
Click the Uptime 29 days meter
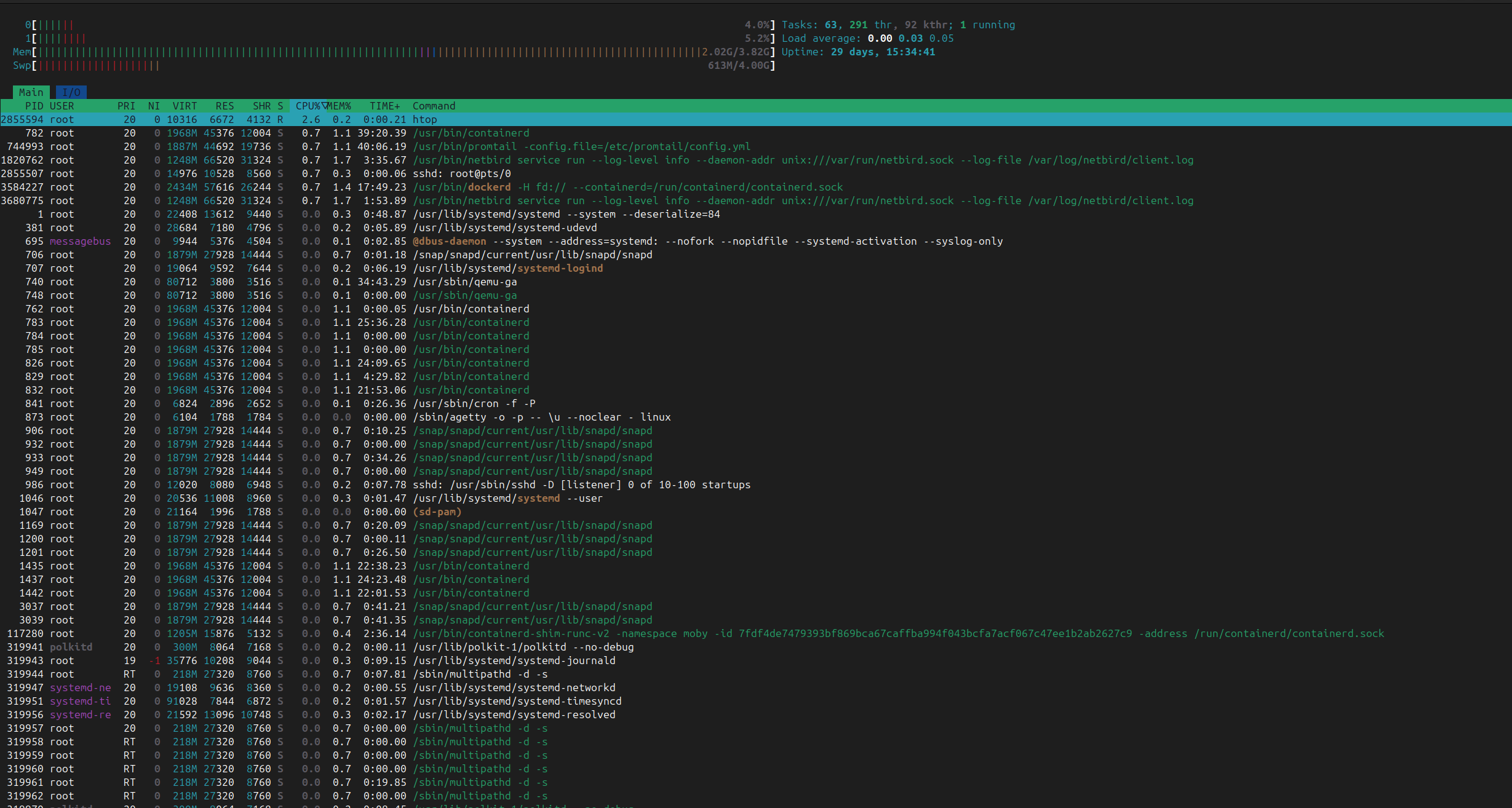point(858,52)
